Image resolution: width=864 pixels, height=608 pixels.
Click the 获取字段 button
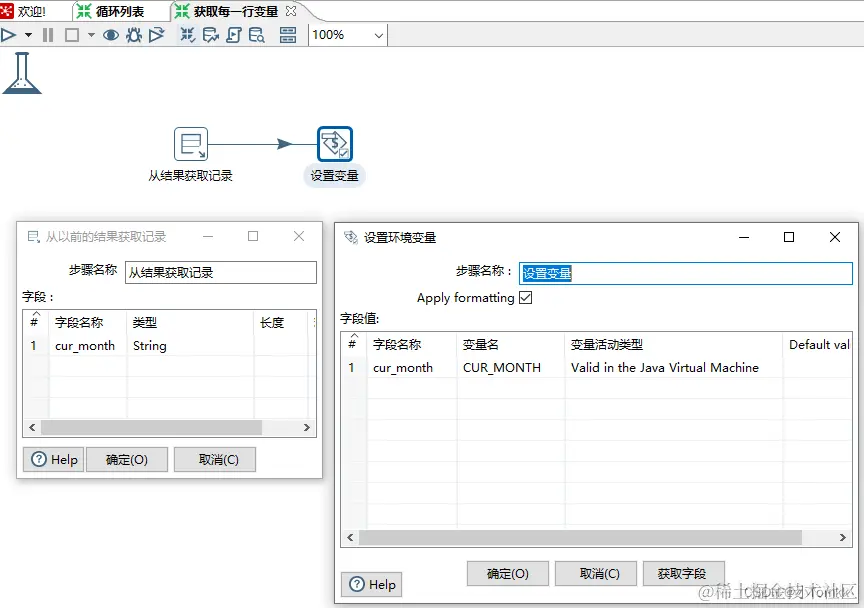(682, 574)
